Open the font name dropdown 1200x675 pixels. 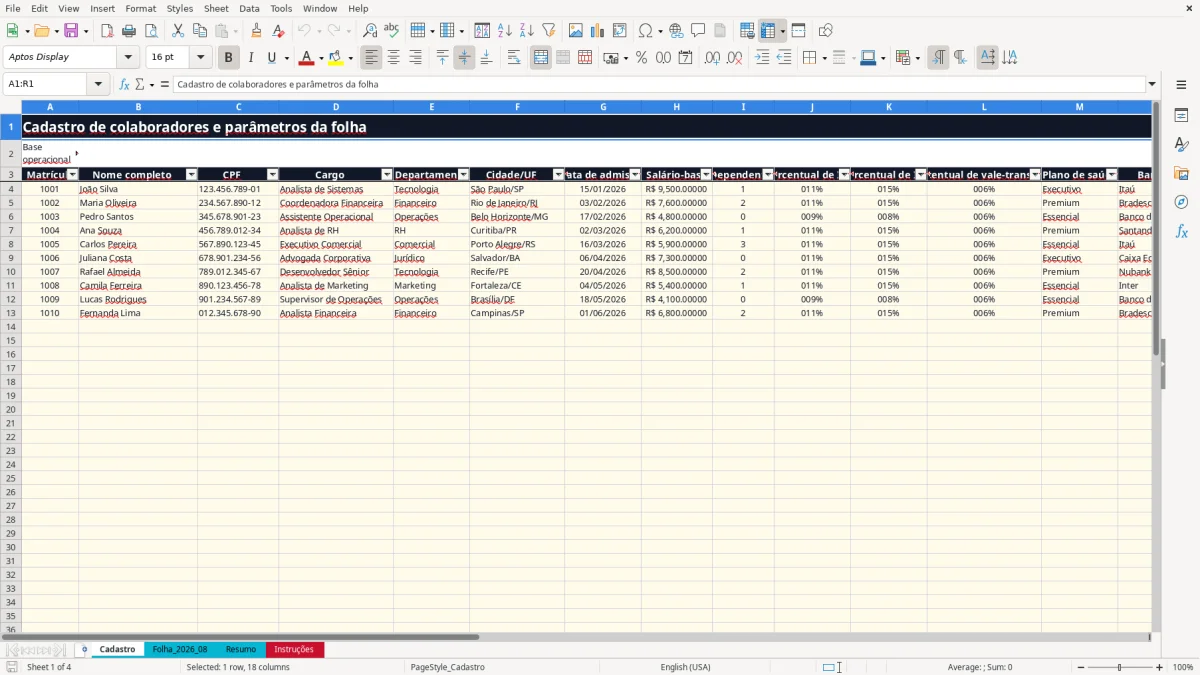click(128, 58)
